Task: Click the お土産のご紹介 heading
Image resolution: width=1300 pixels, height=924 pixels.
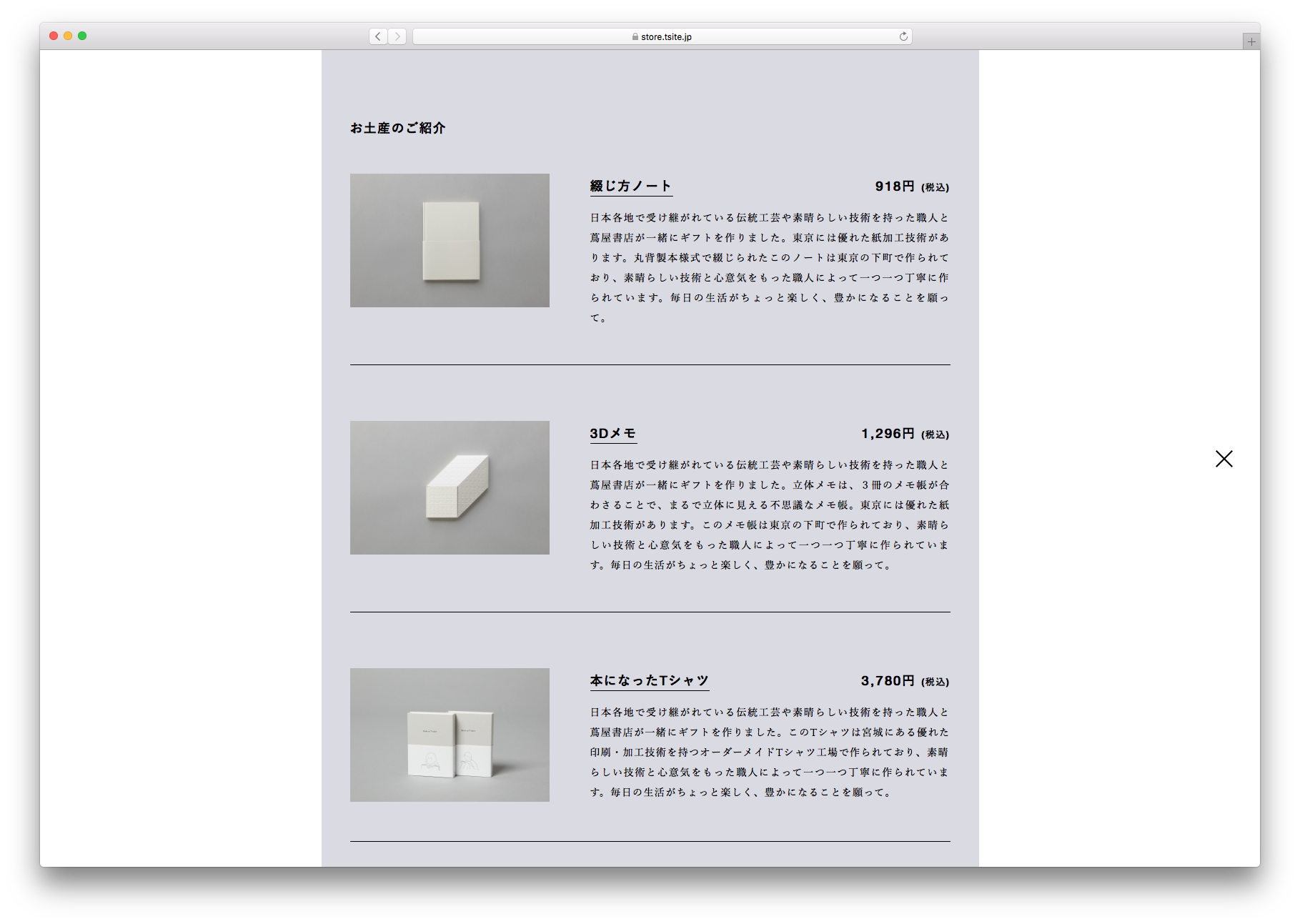Action: click(x=397, y=128)
